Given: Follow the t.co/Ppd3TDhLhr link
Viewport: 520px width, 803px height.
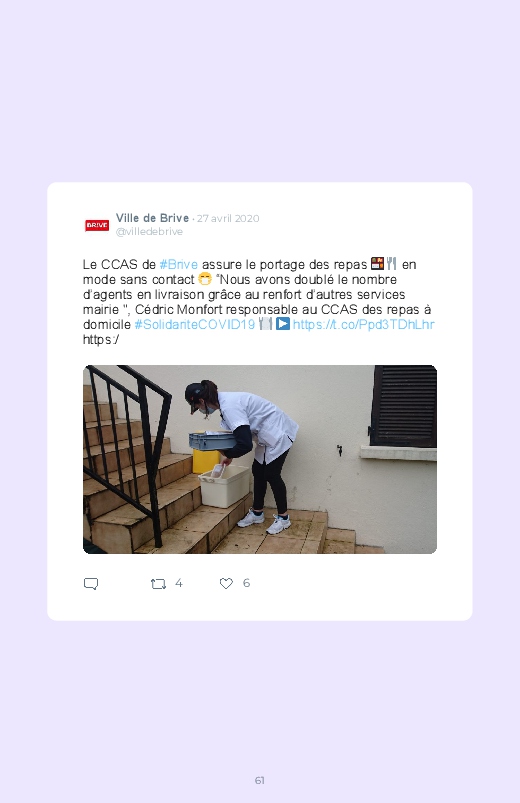Looking at the screenshot, I should [364, 325].
